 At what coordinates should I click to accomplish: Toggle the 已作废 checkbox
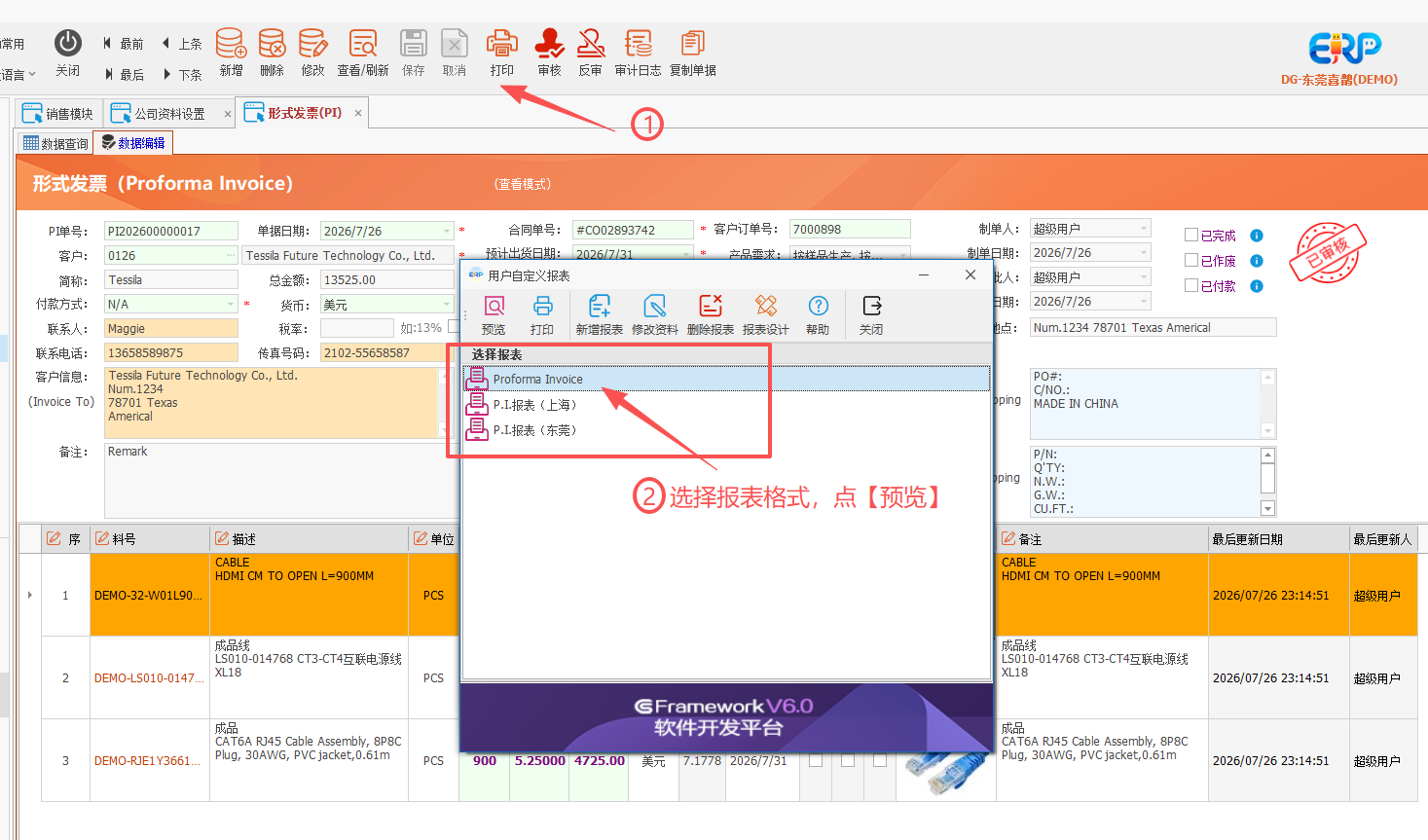(x=1190, y=260)
